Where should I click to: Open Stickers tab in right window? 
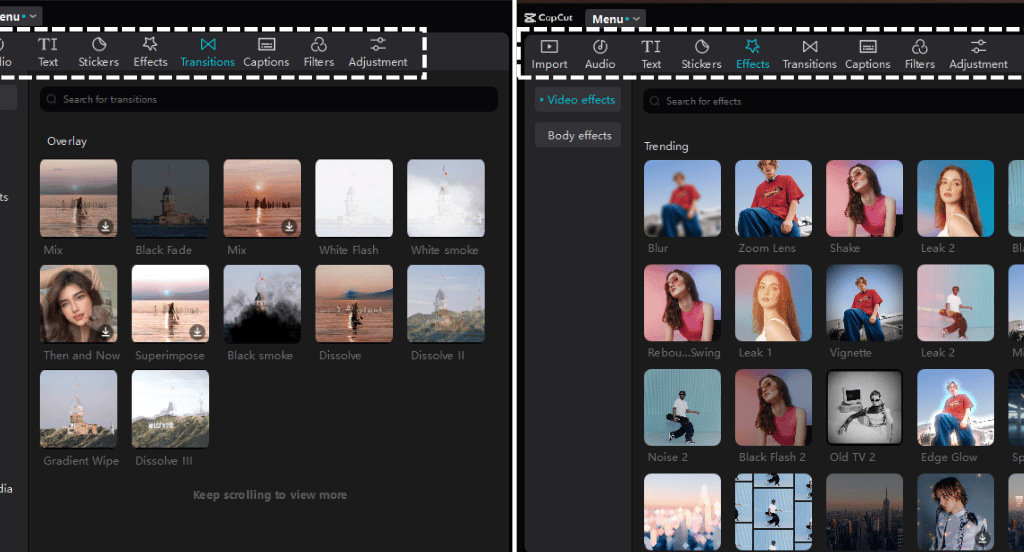[701, 54]
